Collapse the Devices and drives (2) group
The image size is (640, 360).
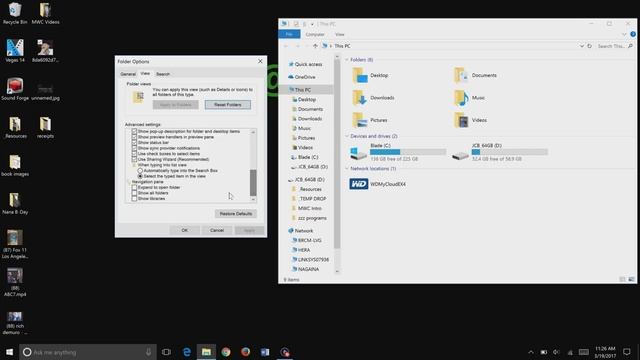click(x=347, y=136)
